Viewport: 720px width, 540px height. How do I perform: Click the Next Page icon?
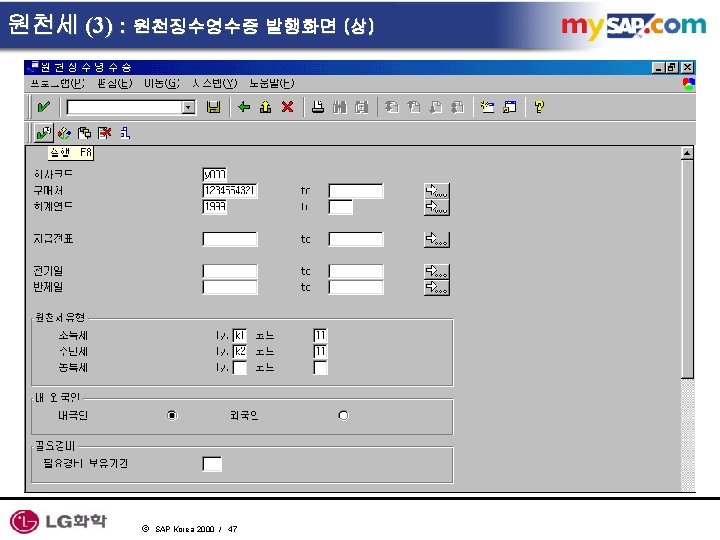(x=435, y=107)
